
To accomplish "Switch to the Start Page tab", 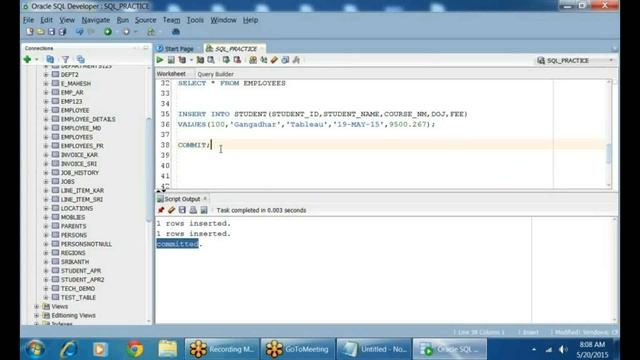I will tap(175, 49).
